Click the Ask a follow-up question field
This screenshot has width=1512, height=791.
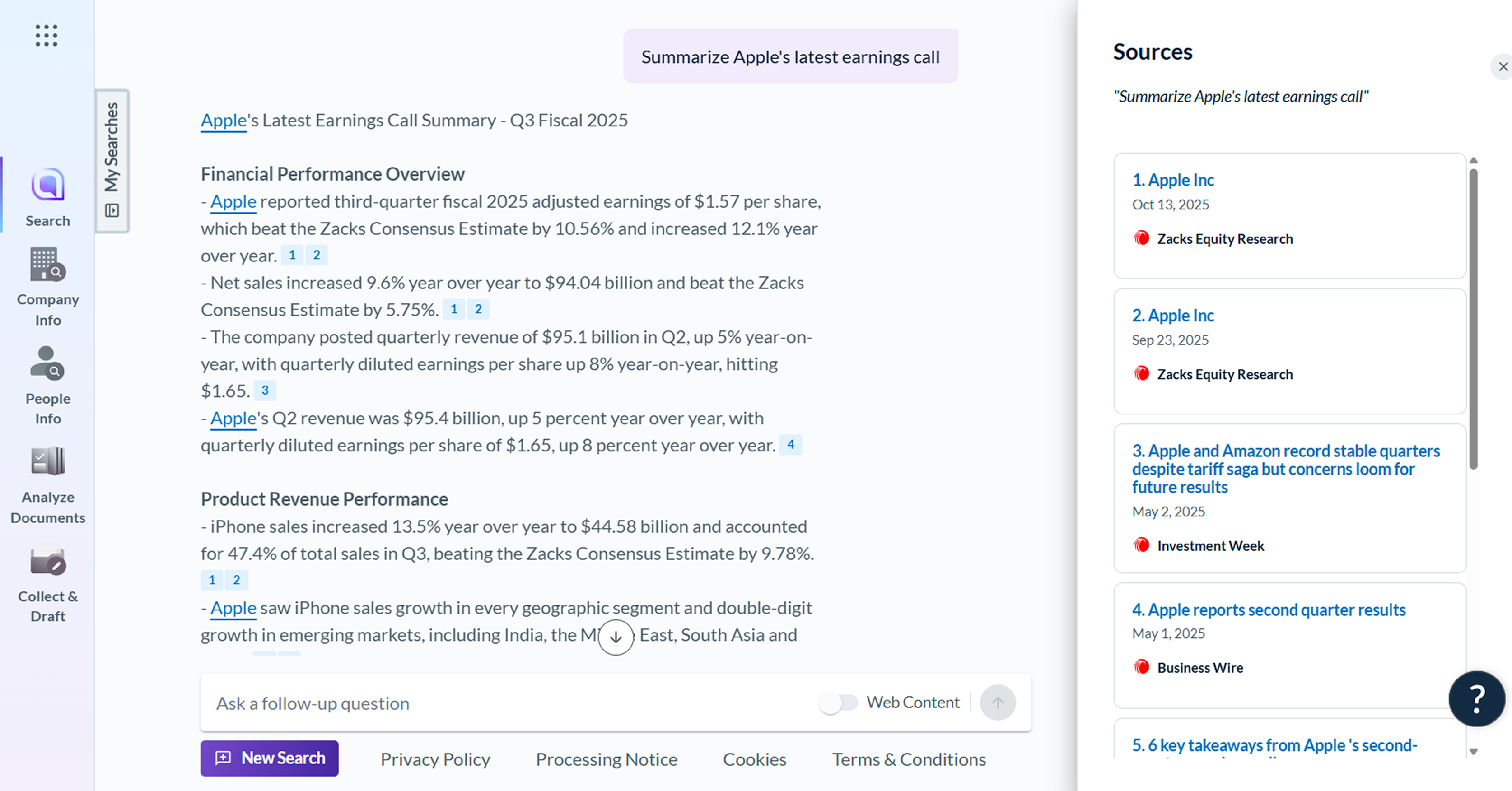pos(505,703)
